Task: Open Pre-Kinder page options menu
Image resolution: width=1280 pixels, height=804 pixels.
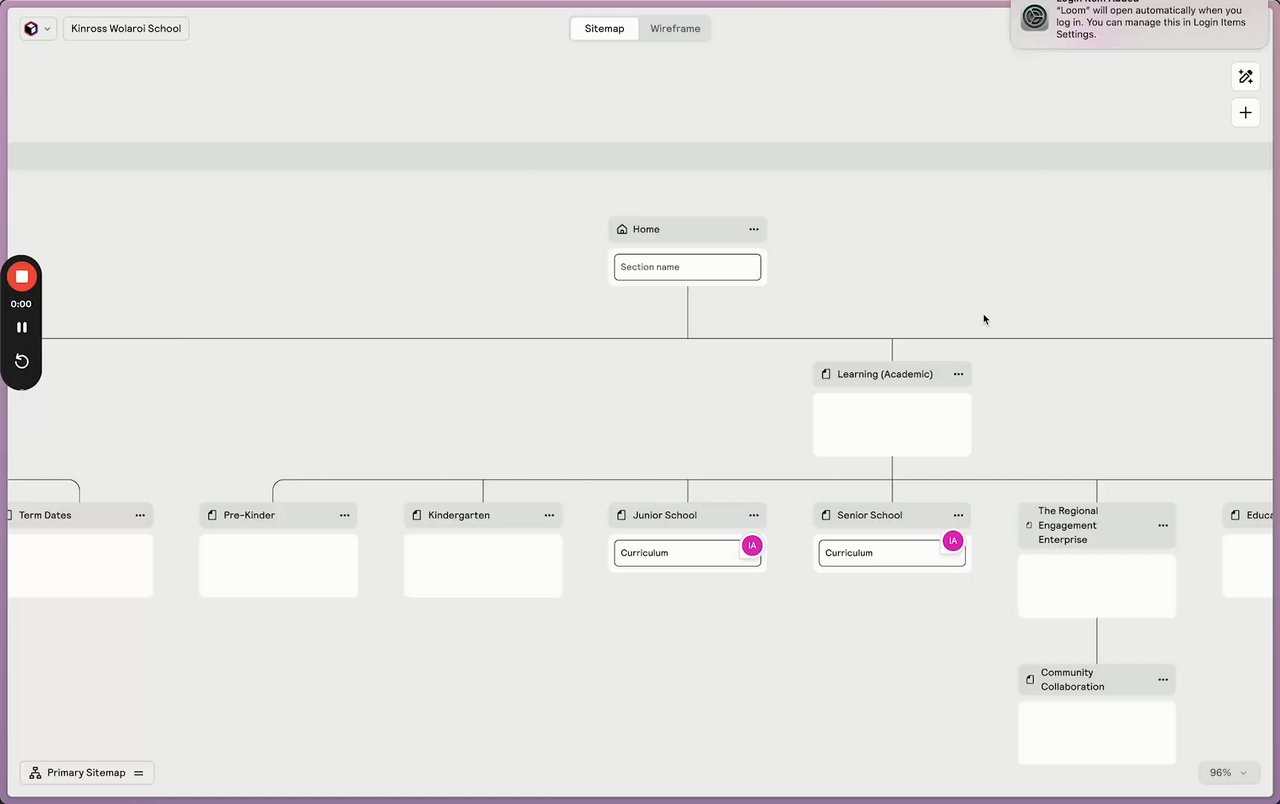Action: [344, 515]
